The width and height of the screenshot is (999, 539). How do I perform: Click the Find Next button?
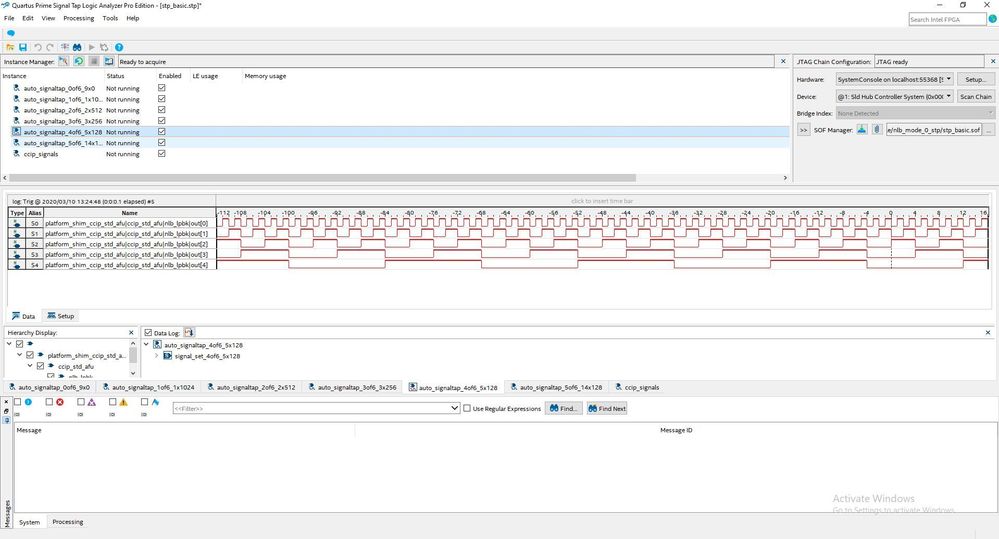[x=606, y=408]
